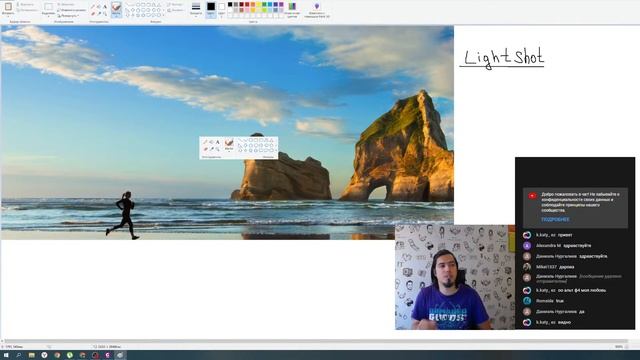Click the blue 'ПОДРОБНЕЕ' link in chat
This screenshot has width=640, height=360.
coord(555,220)
